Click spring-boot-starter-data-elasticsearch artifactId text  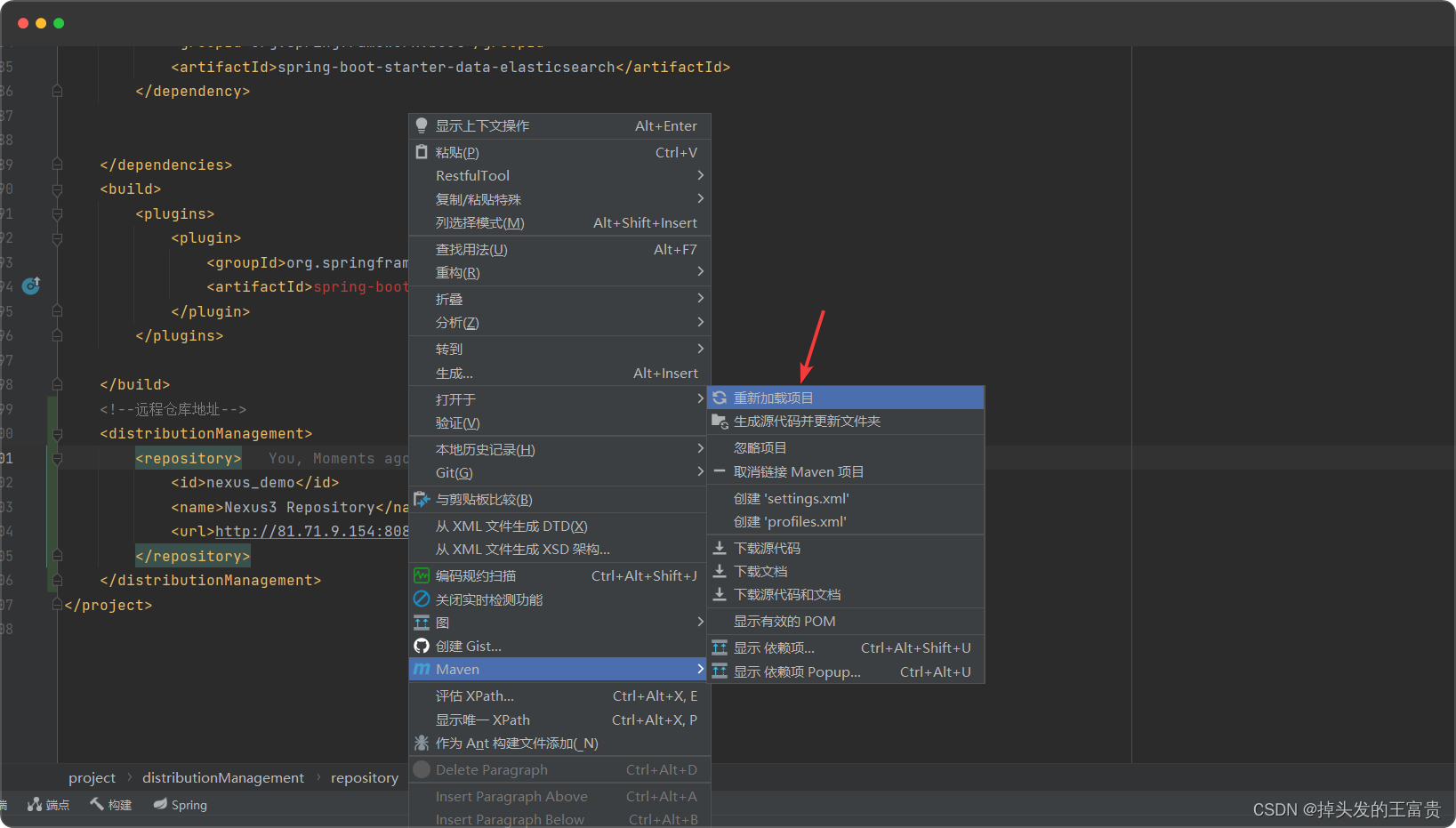pyautogui.click(x=446, y=67)
